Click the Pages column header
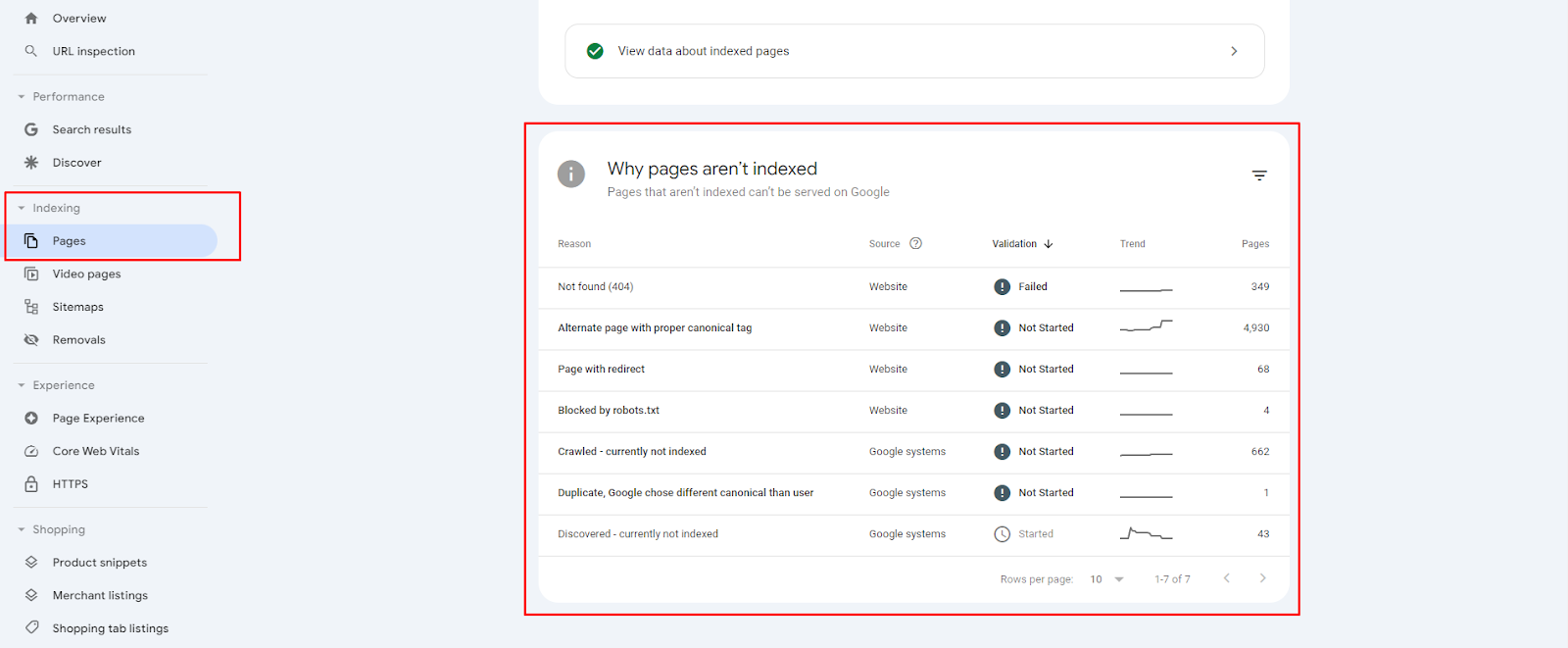Viewport: 1568px width, 648px height. pyautogui.click(x=1255, y=244)
